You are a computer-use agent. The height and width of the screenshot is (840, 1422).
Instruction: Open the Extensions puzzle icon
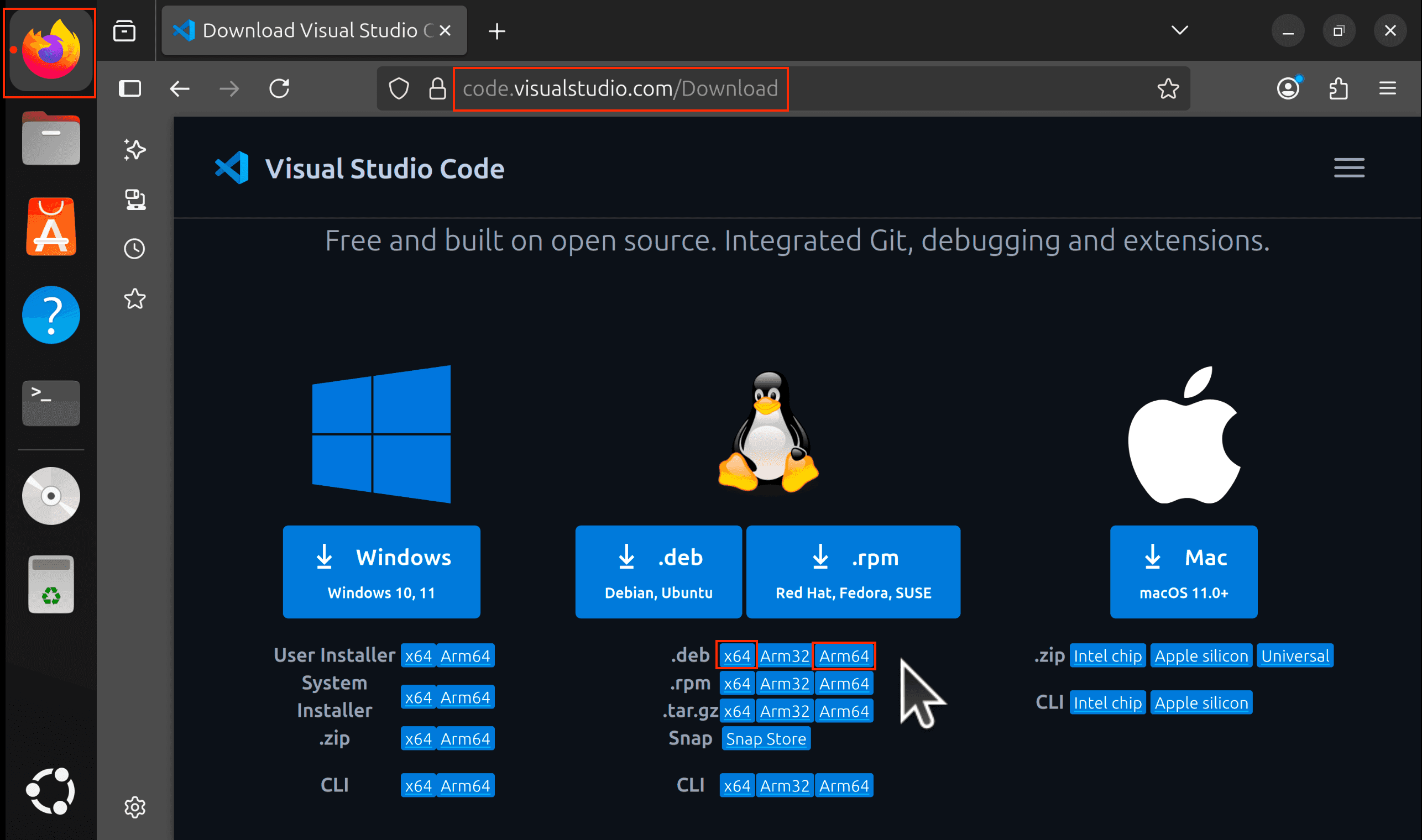[x=1338, y=88]
